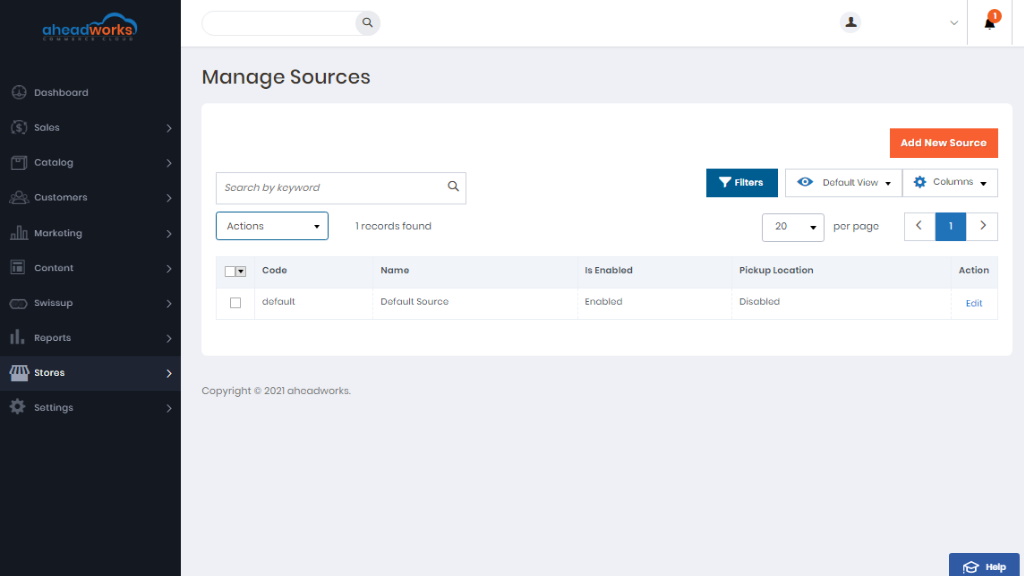The width and height of the screenshot is (1024, 576).
Task: Open the 20 per page dropdown
Action: (x=793, y=227)
